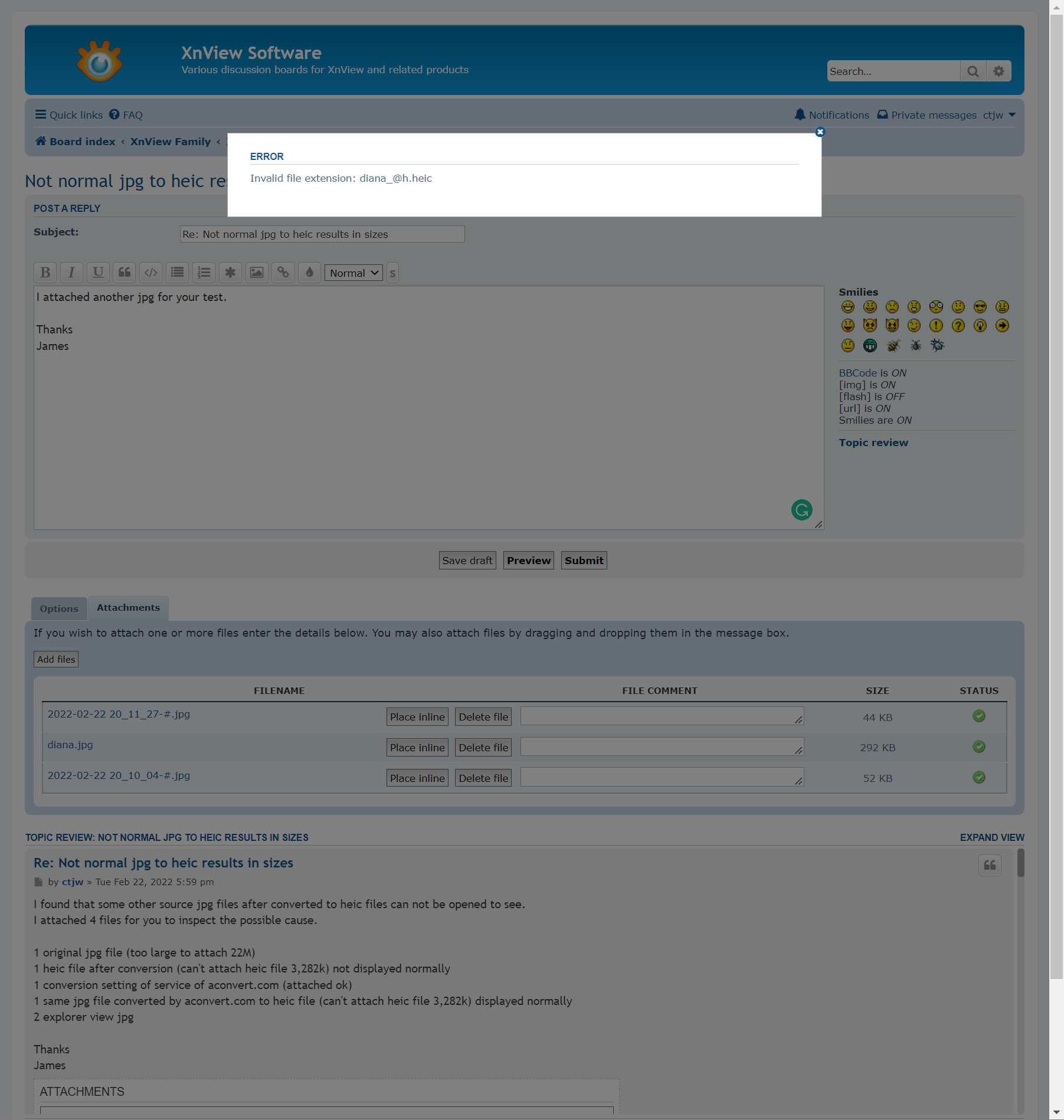Insert a URL link from the toolbar
1064x1120 pixels.
pos(283,273)
